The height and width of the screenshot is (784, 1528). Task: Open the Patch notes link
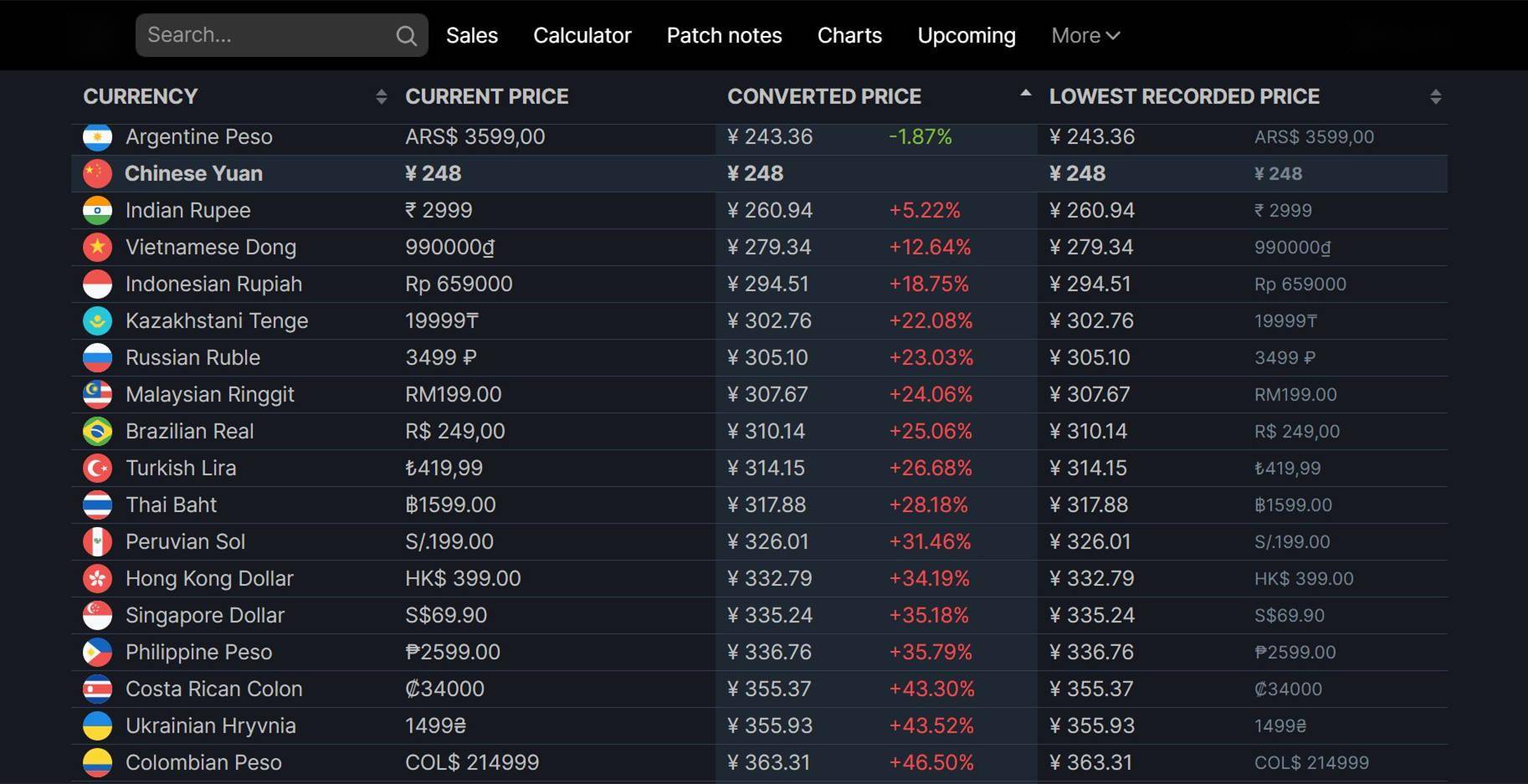724,36
